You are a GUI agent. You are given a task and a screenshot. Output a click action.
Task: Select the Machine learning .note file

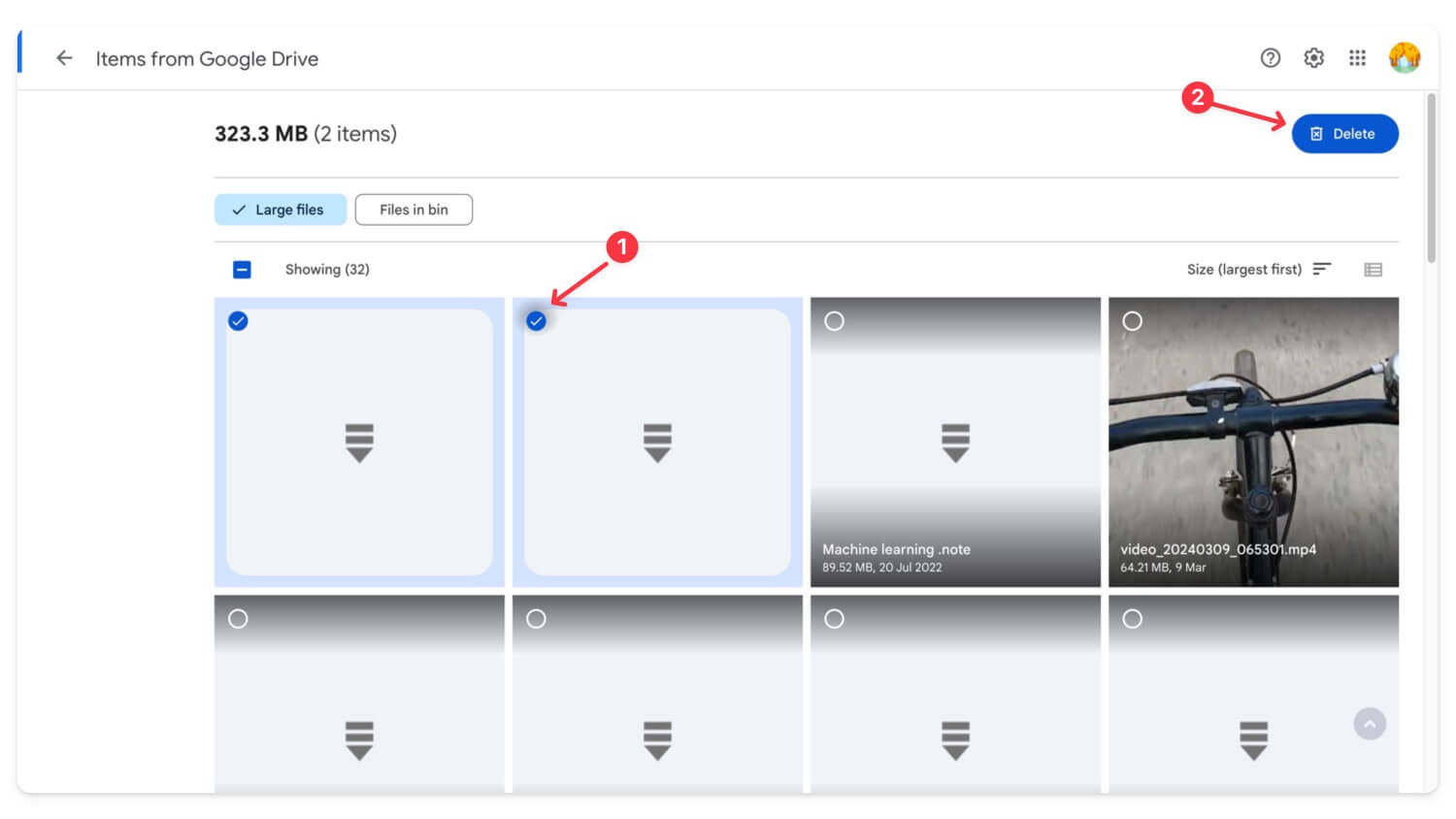835,320
